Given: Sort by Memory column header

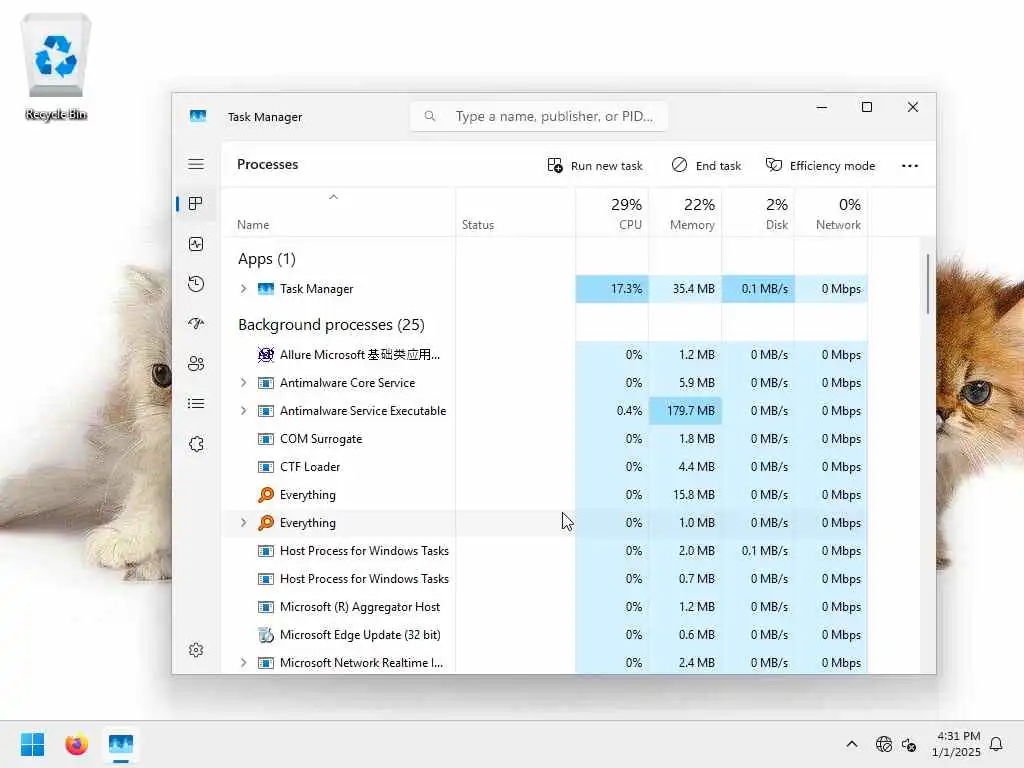Looking at the screenshot, I should click(x=685, y=212).
